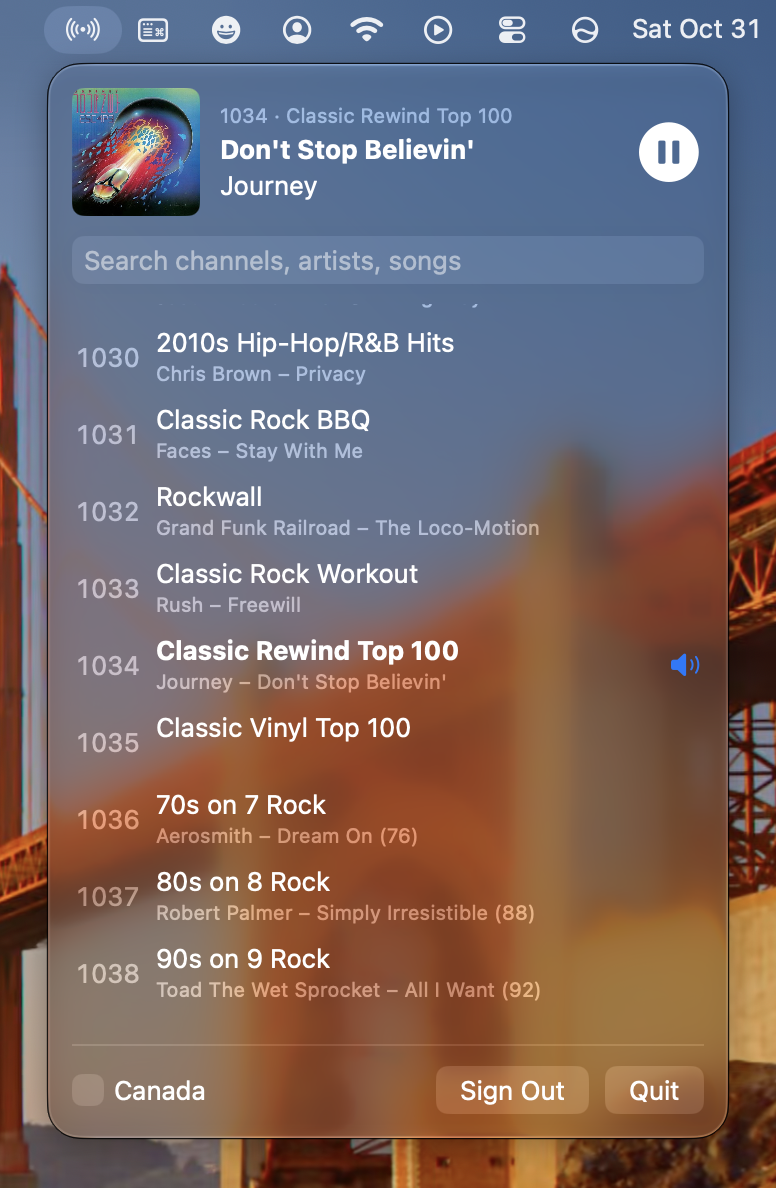Select the Classic Rewind Top 100 channel row
The height and width of the screenshot is (1188, 776).
[388, 665]
